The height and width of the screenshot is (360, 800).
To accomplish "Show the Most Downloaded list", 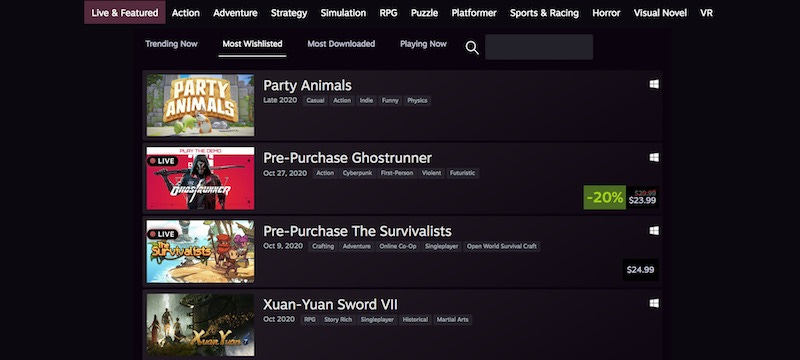I will point(341,44).
